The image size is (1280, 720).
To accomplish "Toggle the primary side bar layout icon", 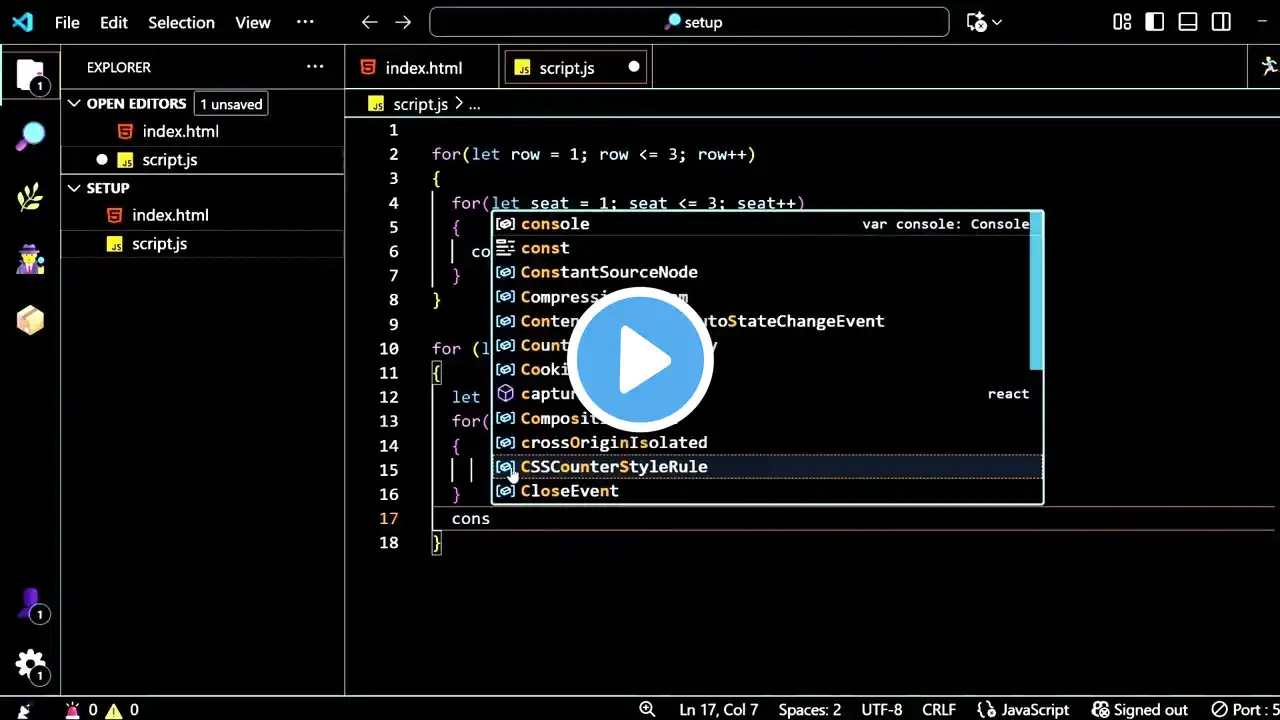I will point(1155,22).
